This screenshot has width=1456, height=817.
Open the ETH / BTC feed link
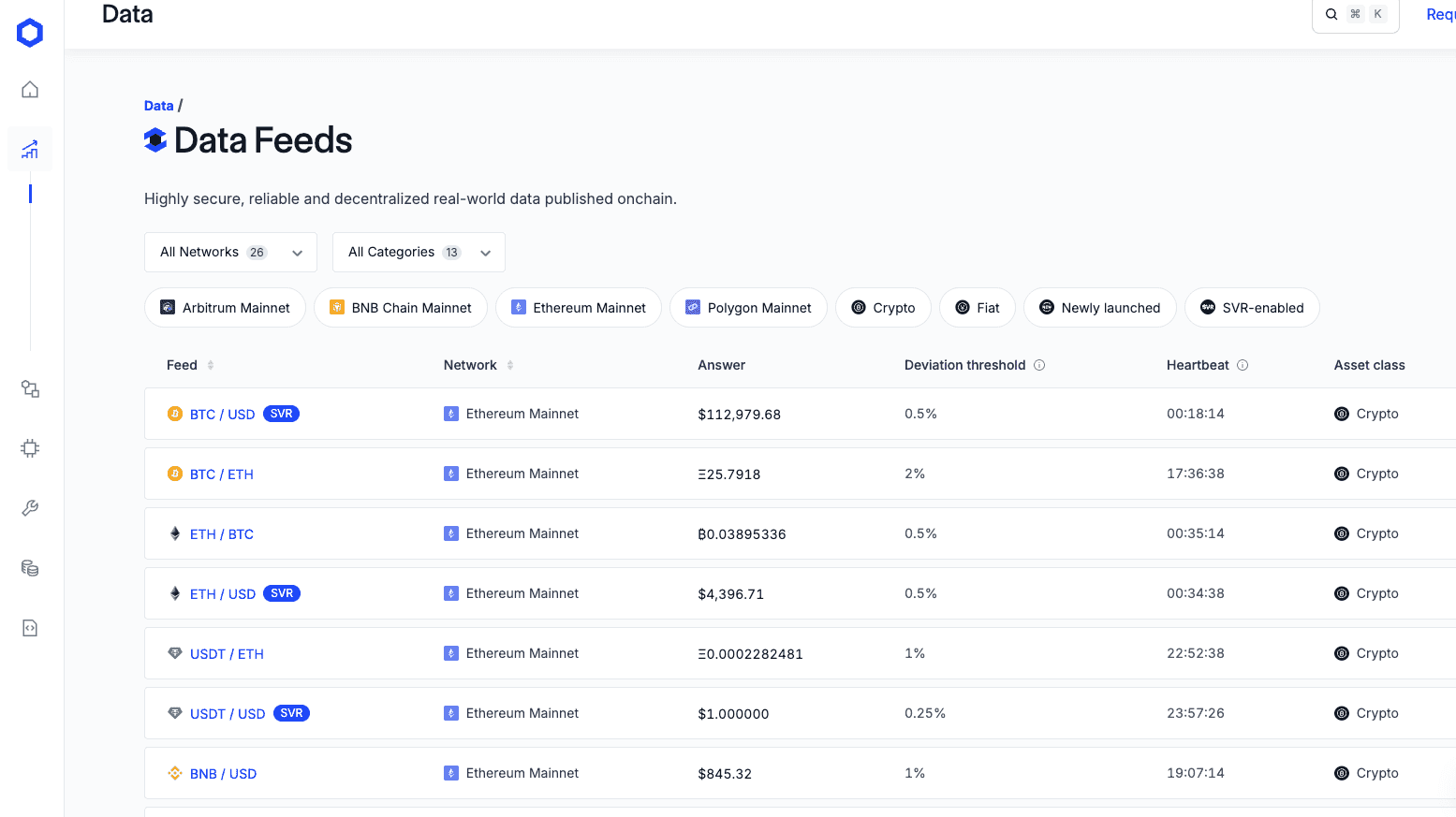pyautogui.click(x=222, y=534)
